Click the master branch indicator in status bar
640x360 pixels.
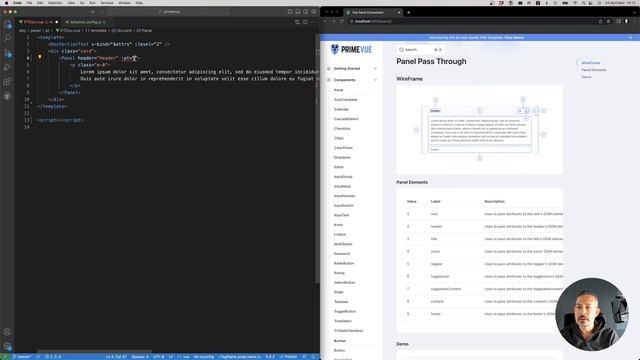click(22, 357)
